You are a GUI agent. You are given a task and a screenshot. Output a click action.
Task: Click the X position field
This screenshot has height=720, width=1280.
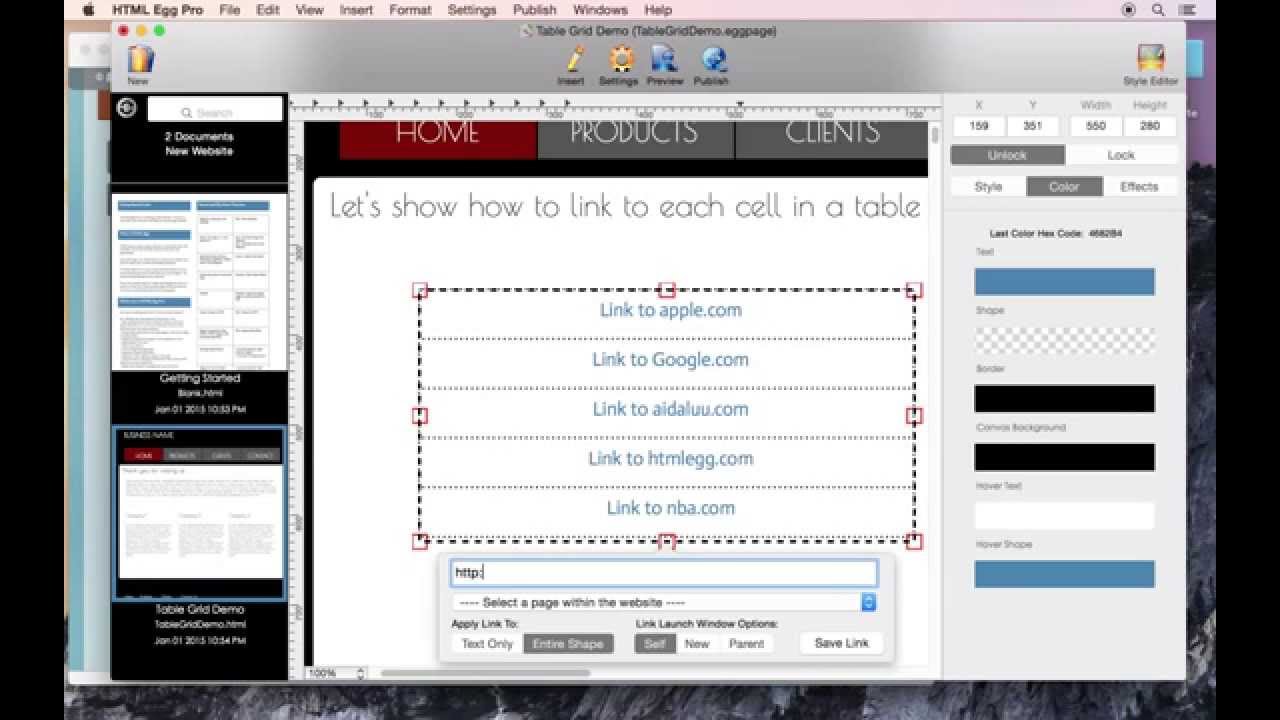tap(979, 126)
